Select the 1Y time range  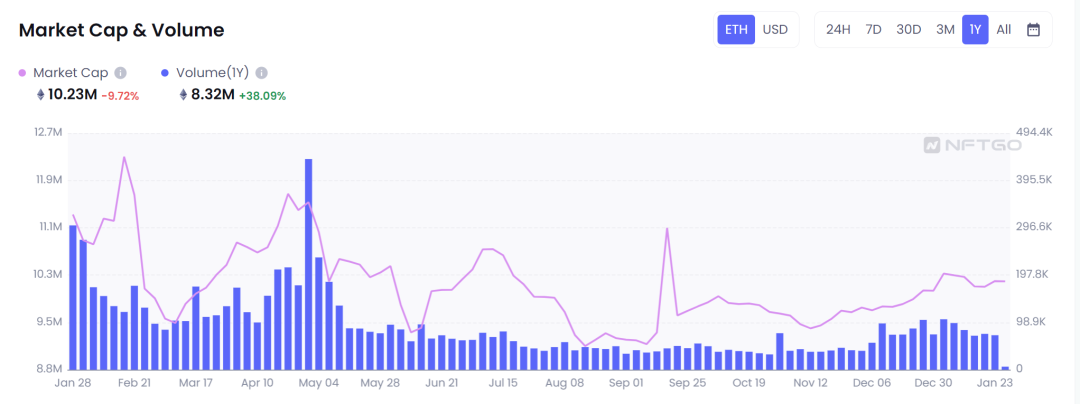pyautogui.click(x=975, y=29)
